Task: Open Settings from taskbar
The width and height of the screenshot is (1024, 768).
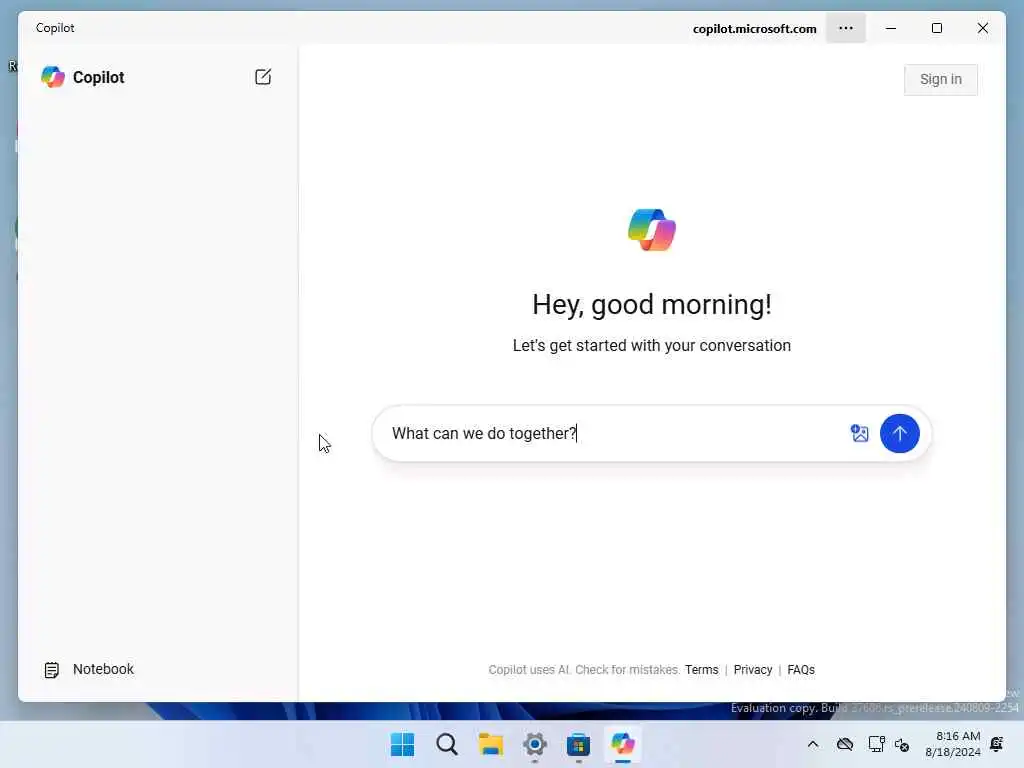Action: tap(534, 744)
